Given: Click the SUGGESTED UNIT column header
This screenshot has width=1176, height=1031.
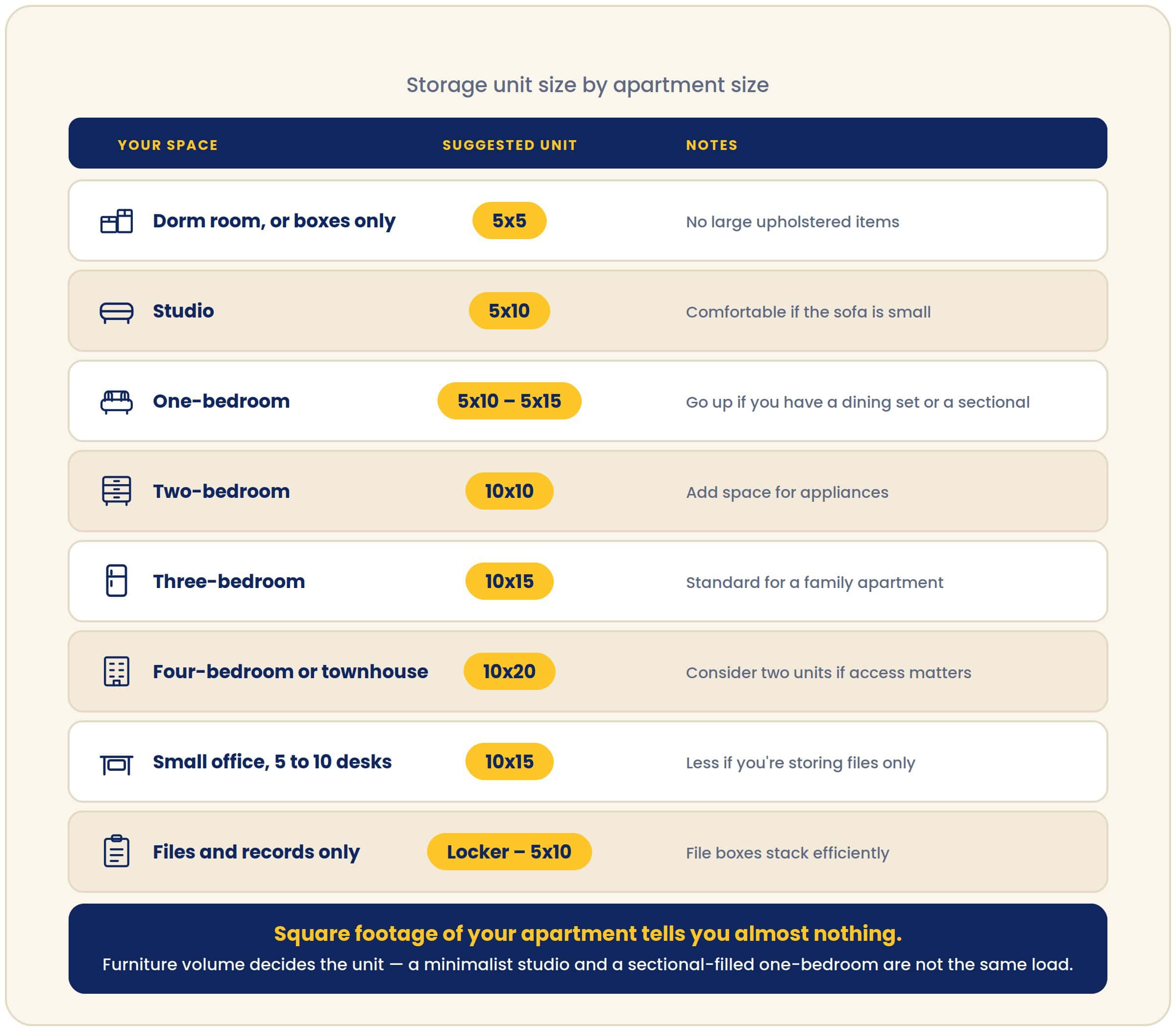Looking at the screenshot, I should 510,145.
